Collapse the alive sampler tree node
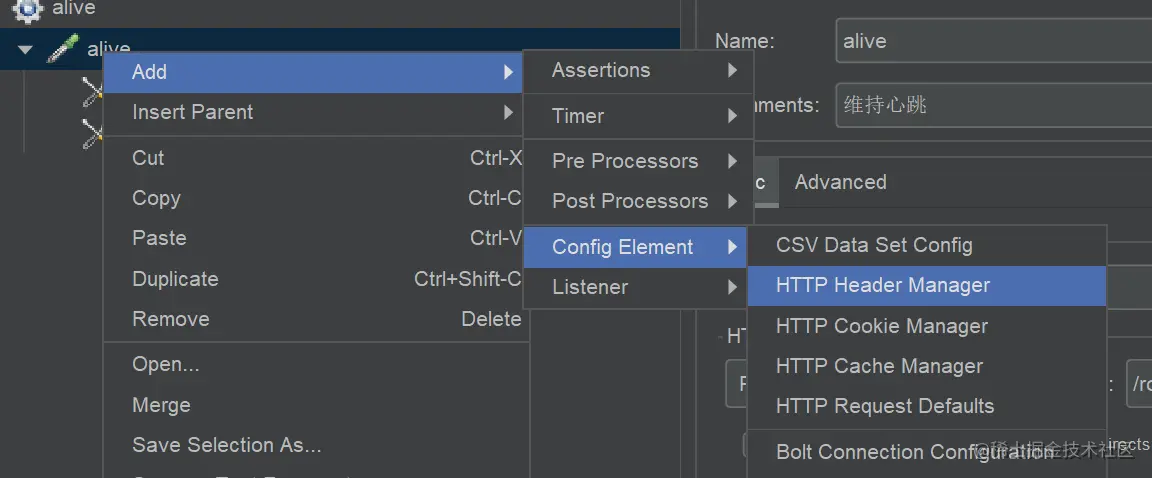1152x478 pixels. pyautogui.click(x=25, y=49)
